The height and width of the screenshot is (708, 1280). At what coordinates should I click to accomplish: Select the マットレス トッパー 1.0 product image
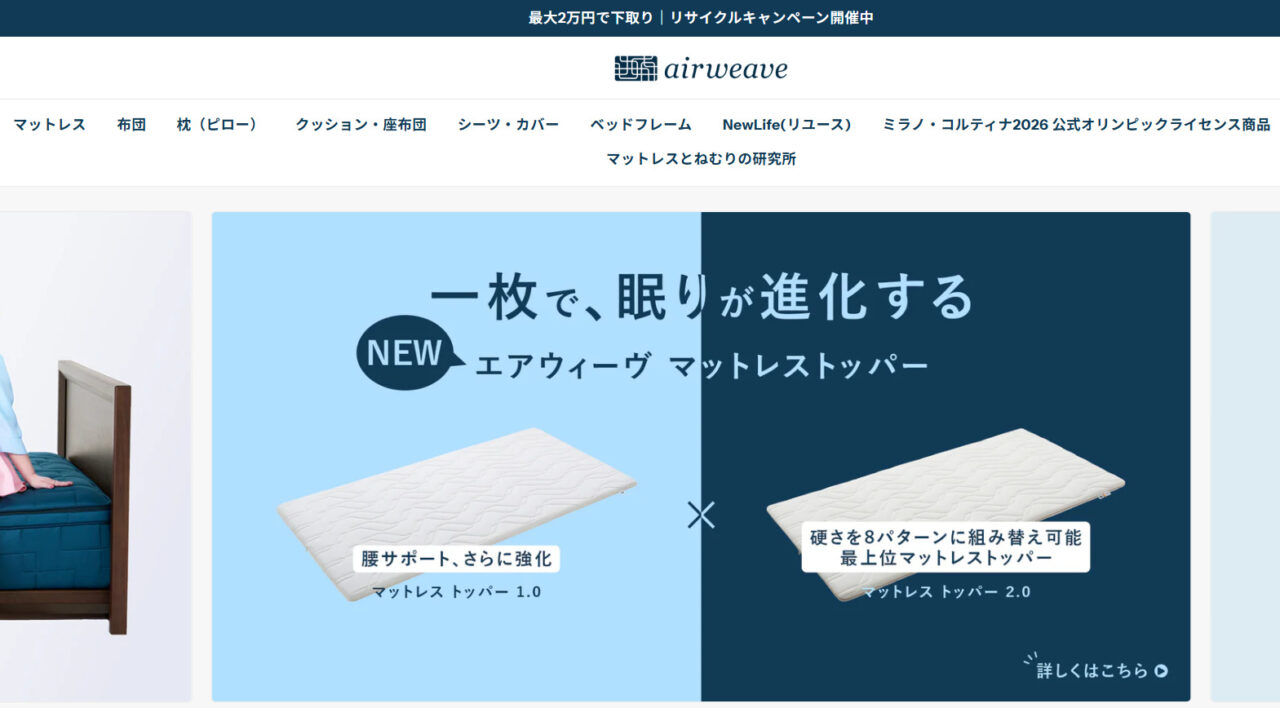click(456, 513)
